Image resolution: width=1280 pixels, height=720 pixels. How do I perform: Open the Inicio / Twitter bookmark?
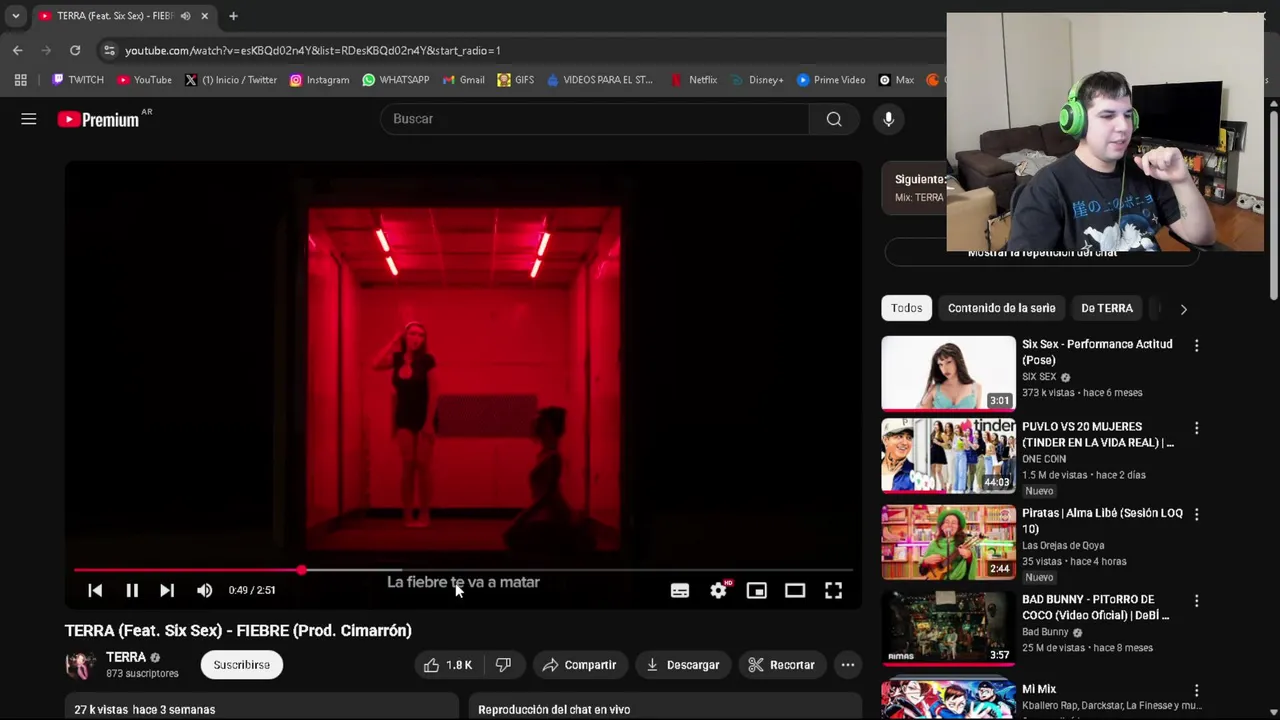point(231,80)
